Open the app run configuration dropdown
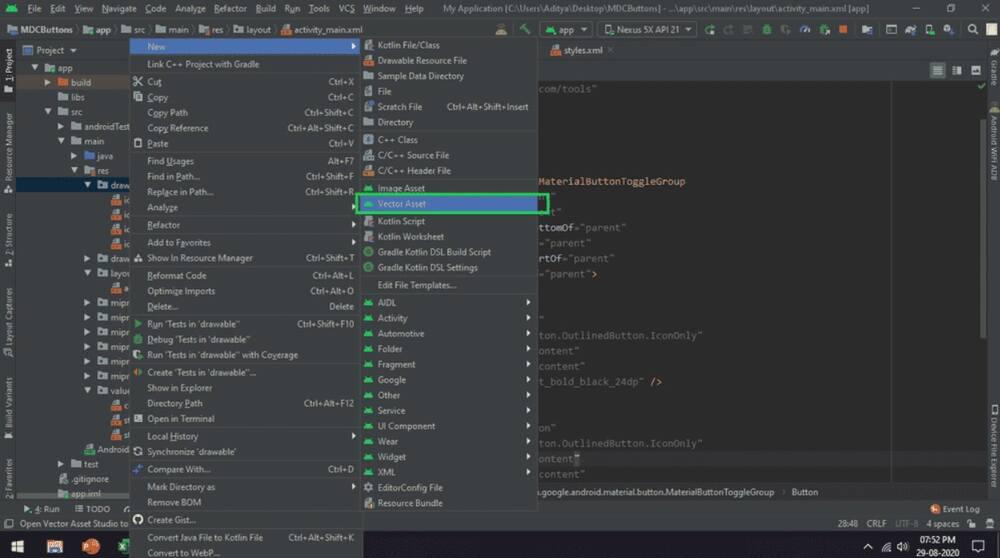The width and height of the screenshot is (1000, 558). pyautogui.click(x=566, y=29)
